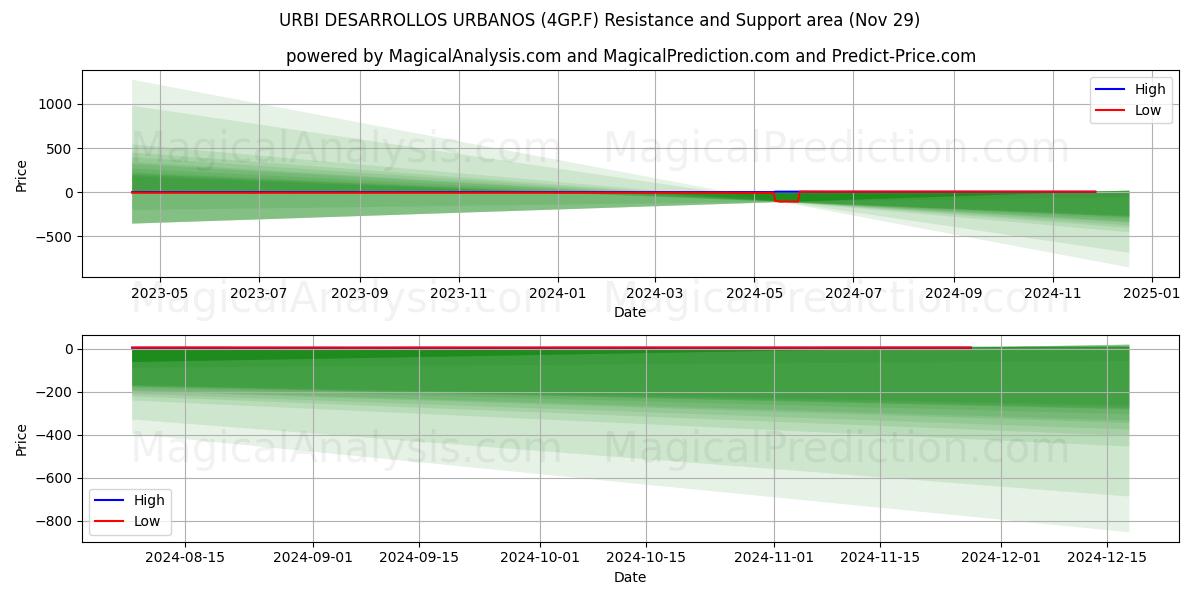The image size is (1200, 600).
Task: Click 'High' in the bottom chart legend
Action: coord(150,500)
